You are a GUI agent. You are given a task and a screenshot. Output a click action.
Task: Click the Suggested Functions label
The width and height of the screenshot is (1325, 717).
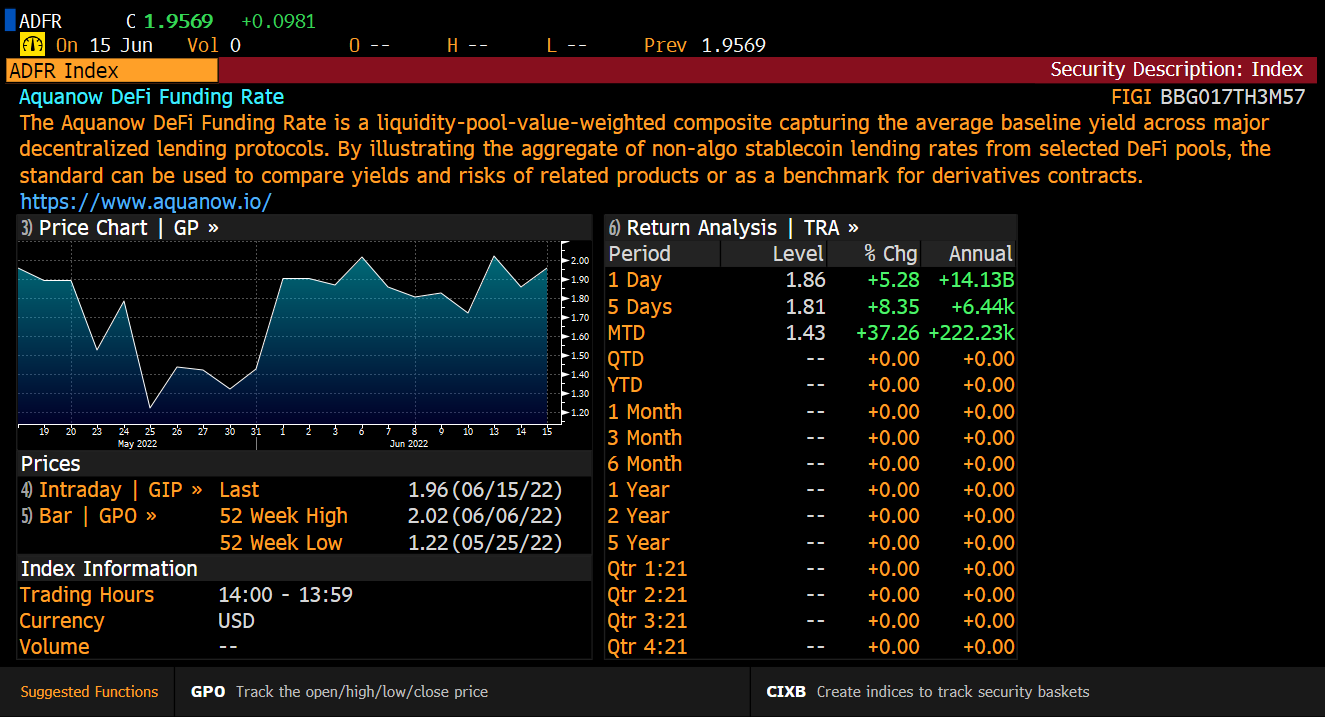pos(89,692)
